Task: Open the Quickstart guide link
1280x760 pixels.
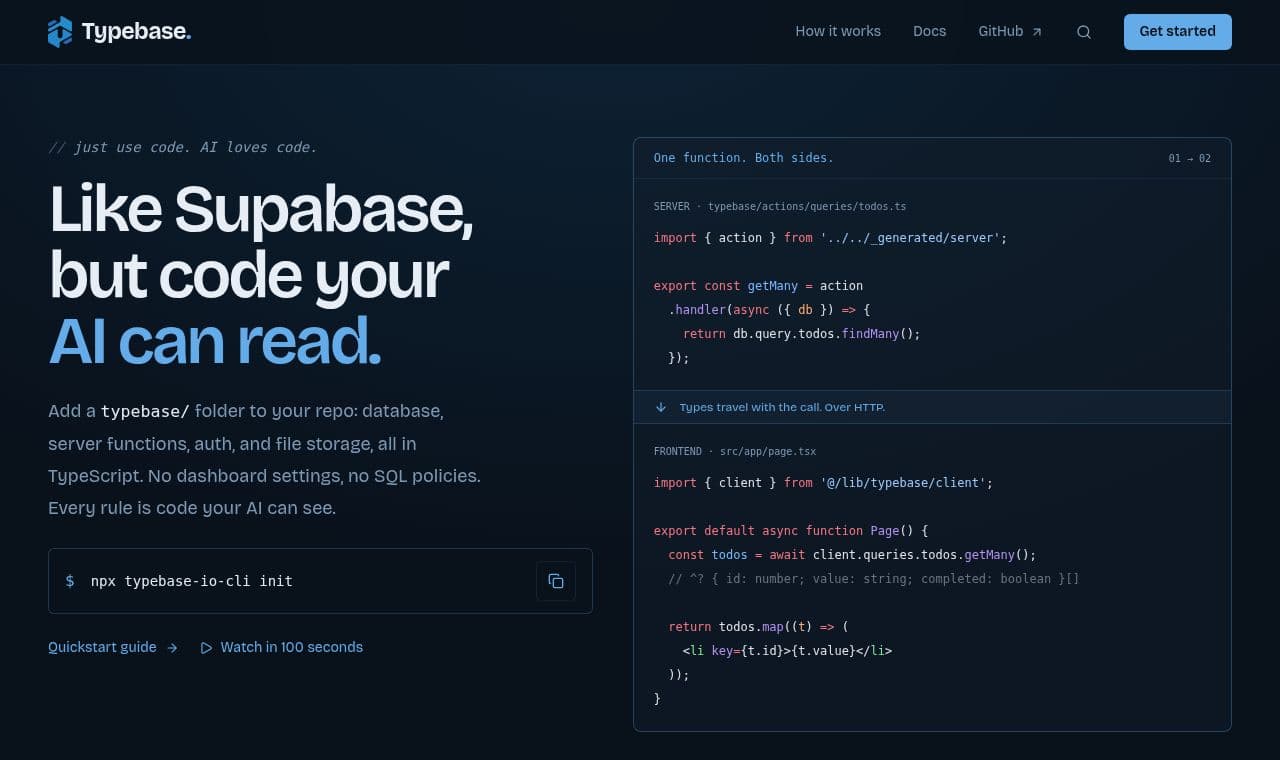Action: click(x=113, y=648)
